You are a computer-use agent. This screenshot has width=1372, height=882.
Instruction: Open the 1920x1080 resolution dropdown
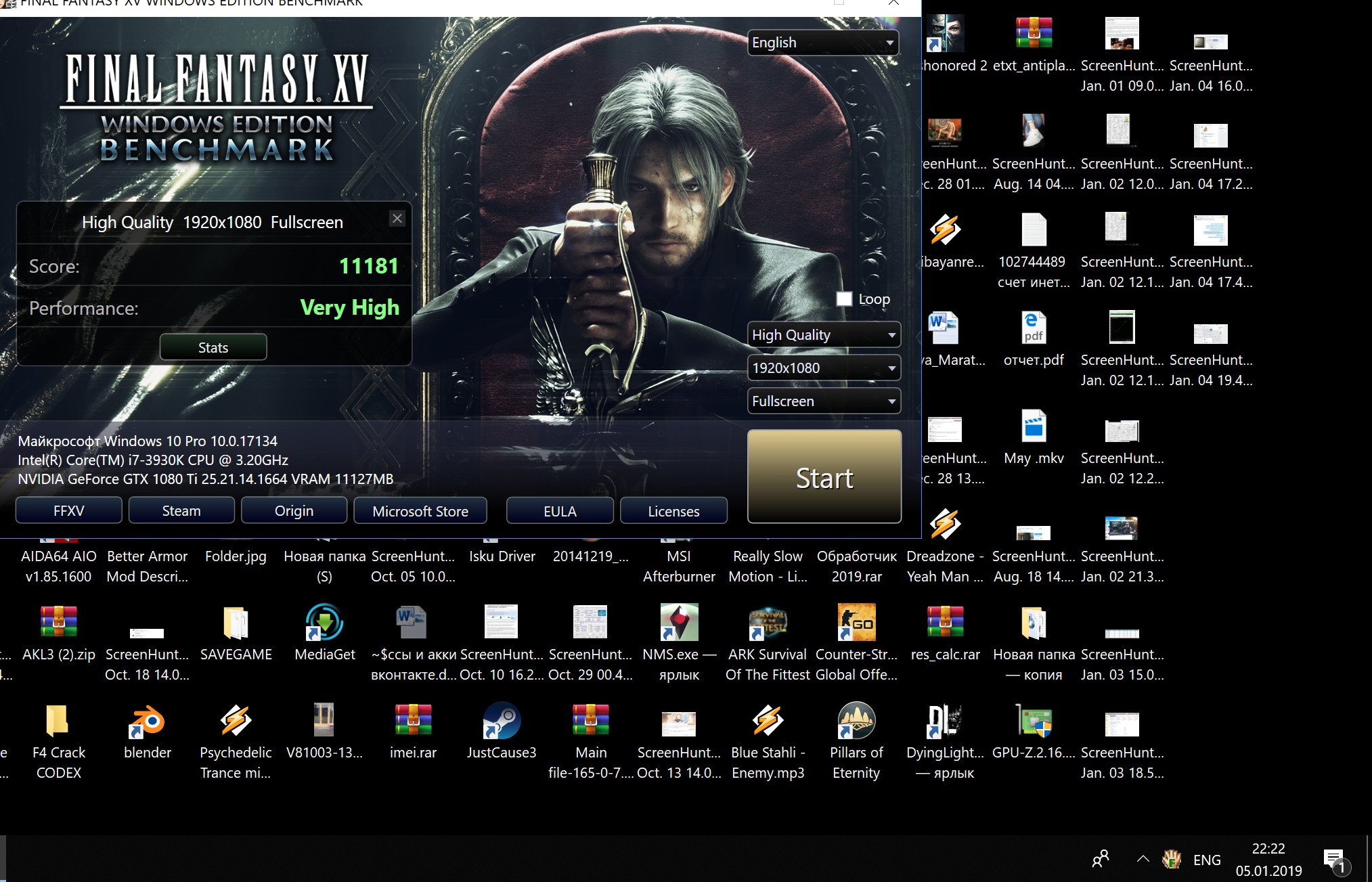pyautogui.click(x=823, y=368)
